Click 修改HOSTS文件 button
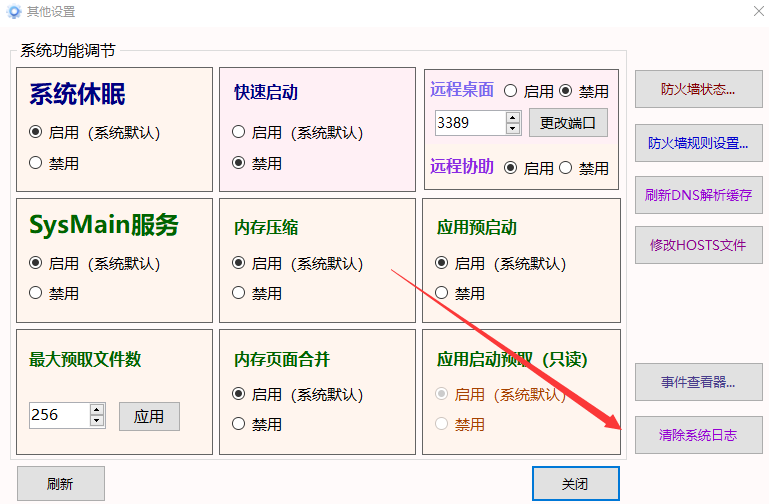Image resolution: width=769 pixels, height=504 pixels. point(698,245)
